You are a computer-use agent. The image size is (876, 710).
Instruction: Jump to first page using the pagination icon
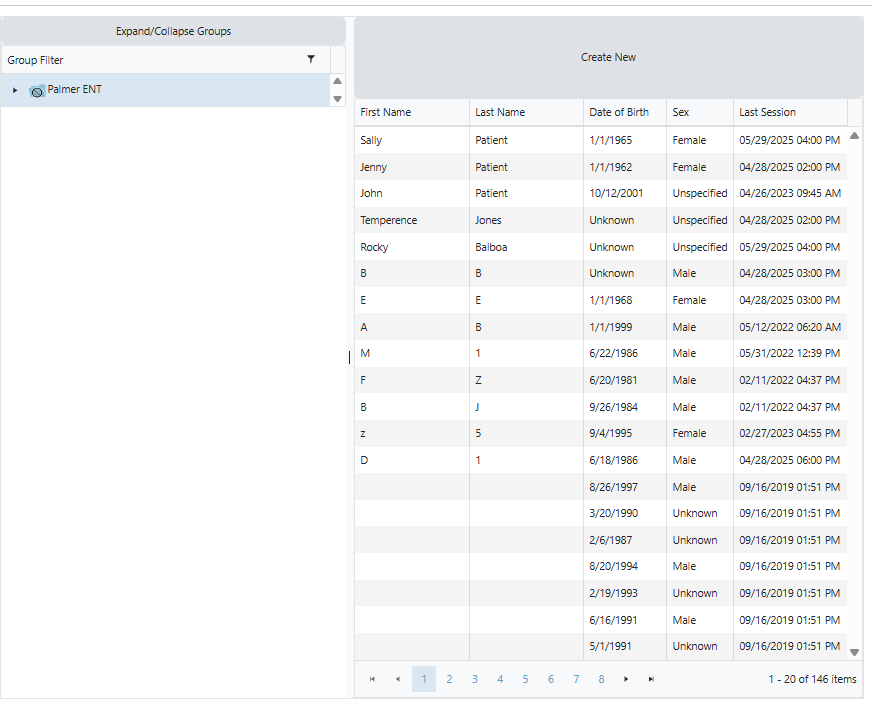coord(372,678)
